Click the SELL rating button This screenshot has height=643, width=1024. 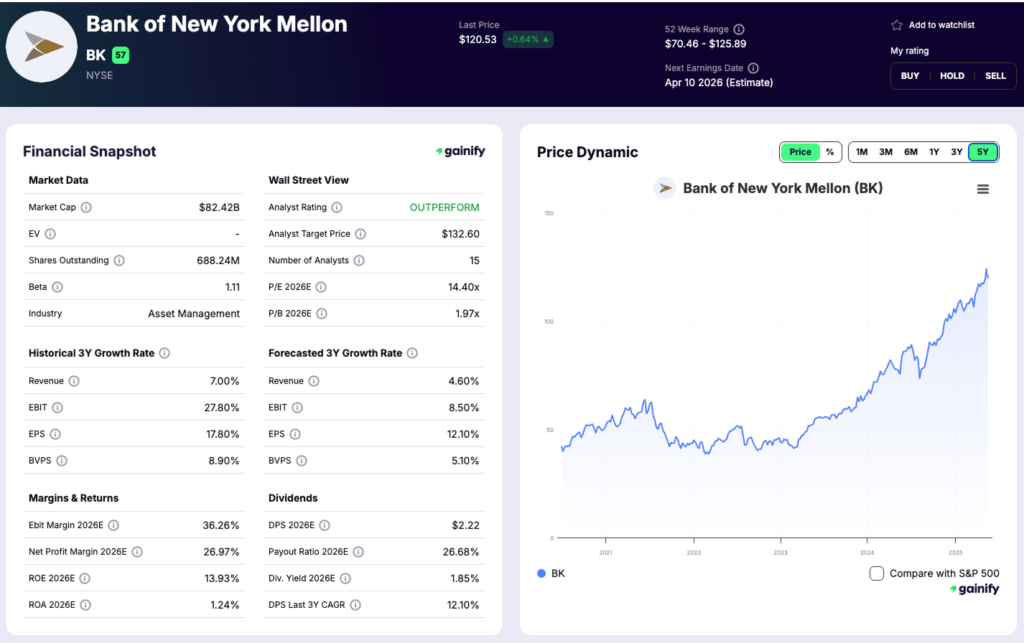[x=995, y=75]
